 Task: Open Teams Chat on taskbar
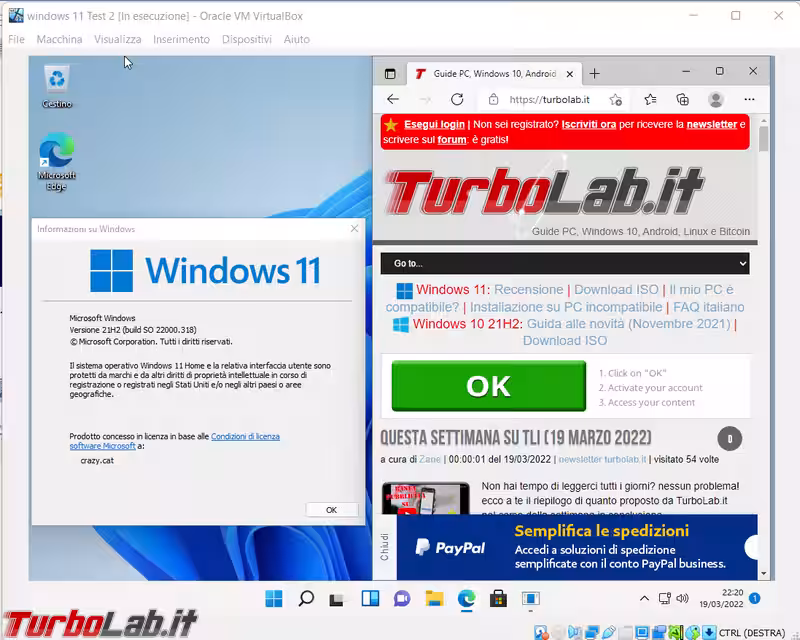[402, 599]
